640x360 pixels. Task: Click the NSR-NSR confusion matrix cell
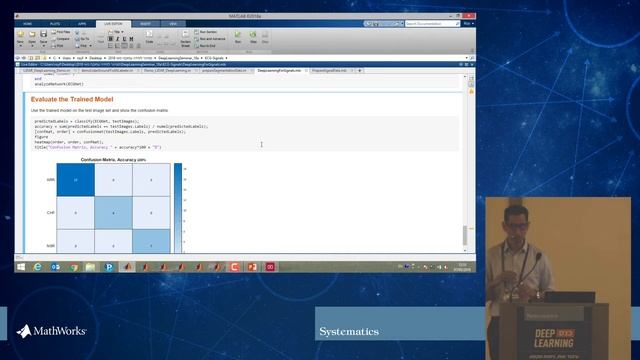point(151,241)
